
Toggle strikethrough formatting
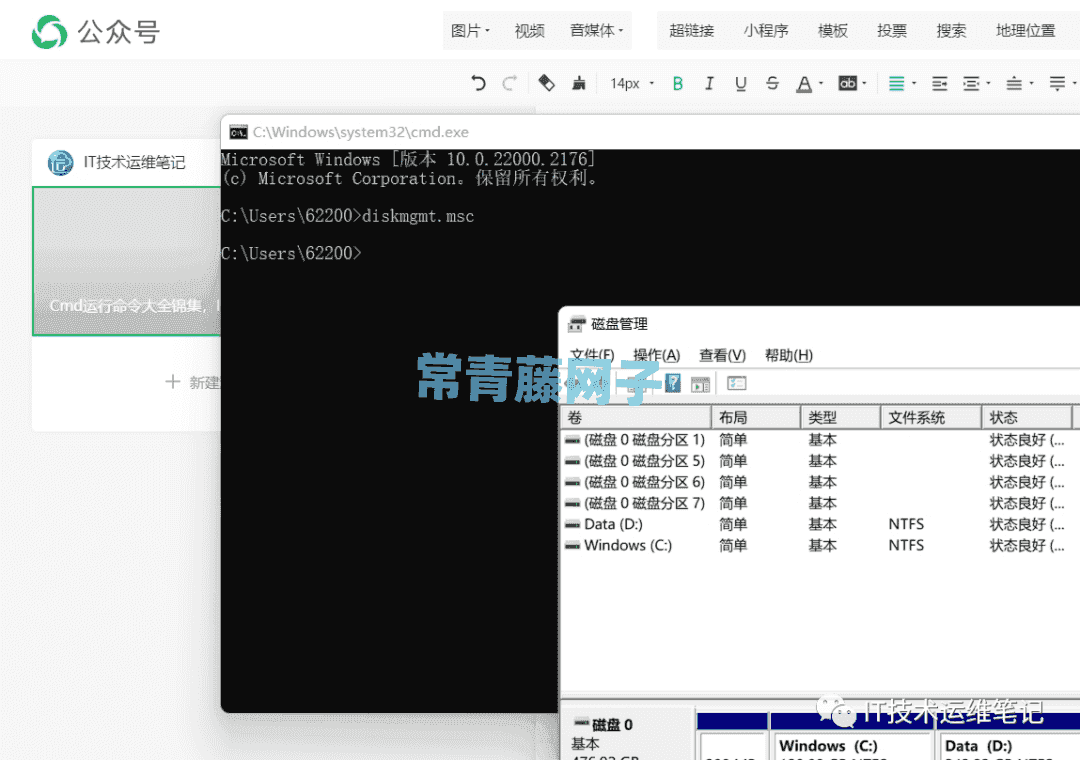pos(772,83)
